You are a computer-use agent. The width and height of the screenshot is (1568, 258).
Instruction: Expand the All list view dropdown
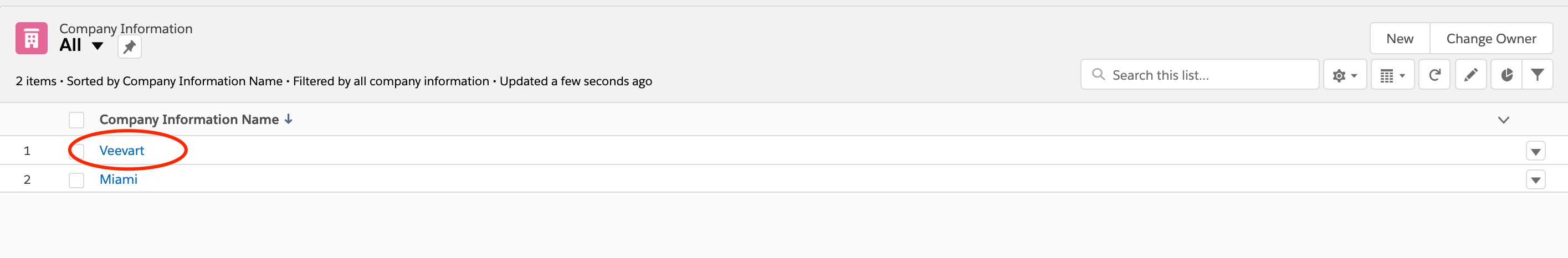[98, 45]
